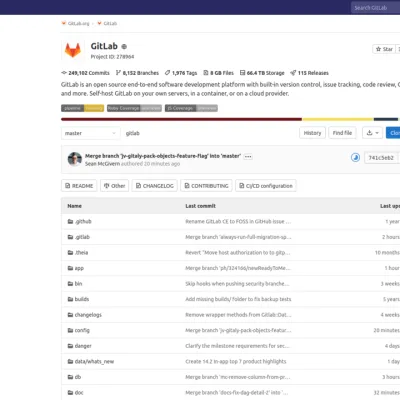The height and width of the screenshot is (400, 400).
Task: Click the db folder icon
Action: (70, 377)
